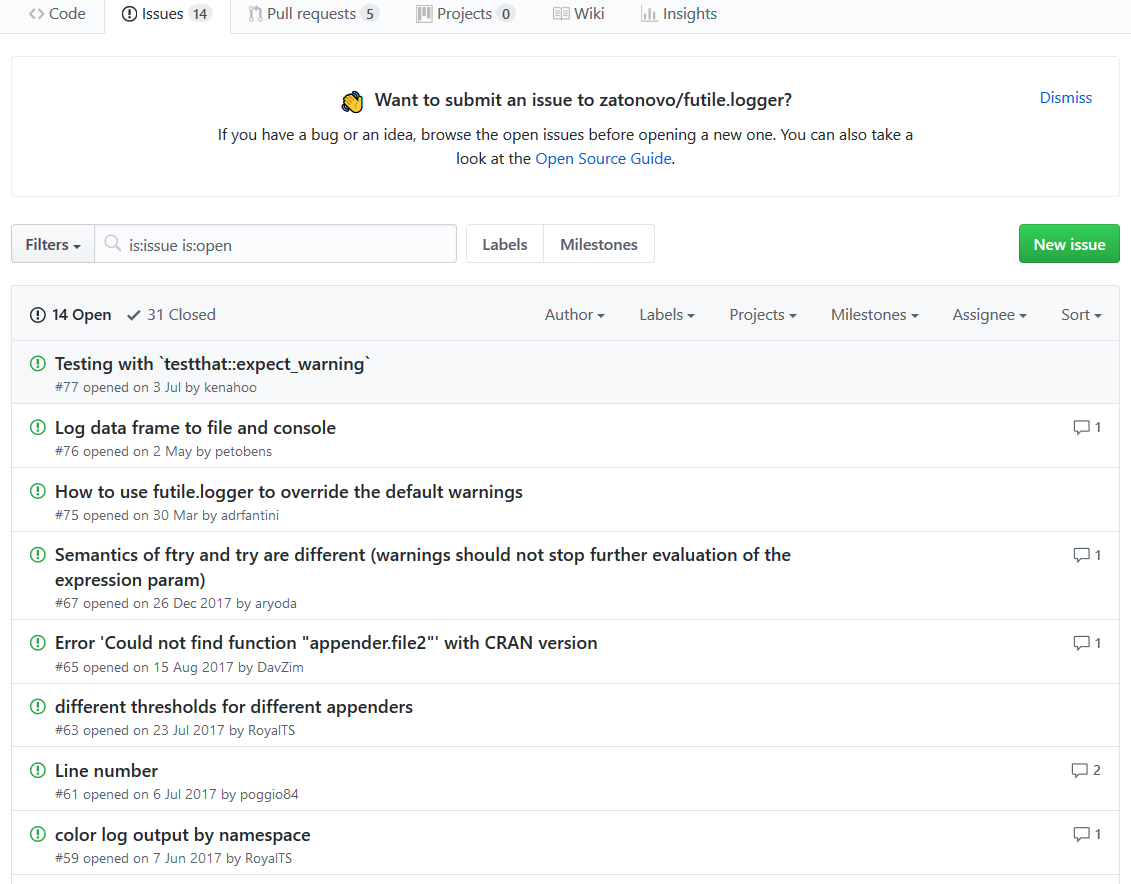
Task: Click comment icon on 'color log output' issue
Action: (1081, 834)
